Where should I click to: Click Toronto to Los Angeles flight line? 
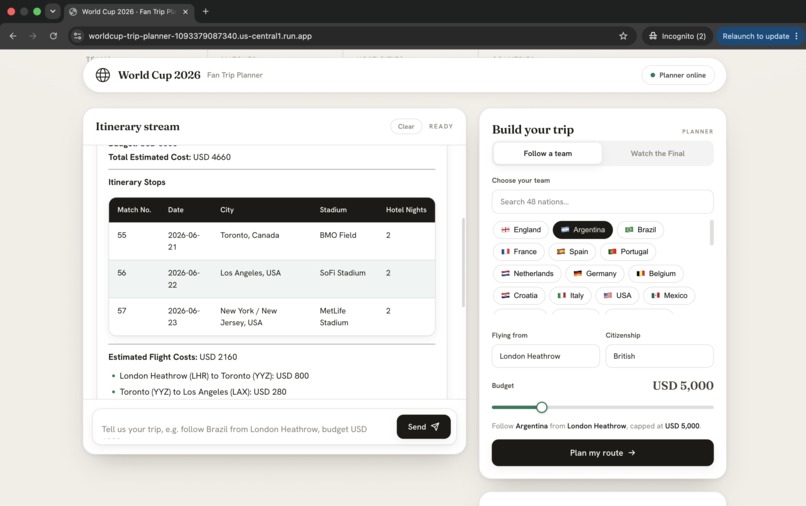pos(203,392)
